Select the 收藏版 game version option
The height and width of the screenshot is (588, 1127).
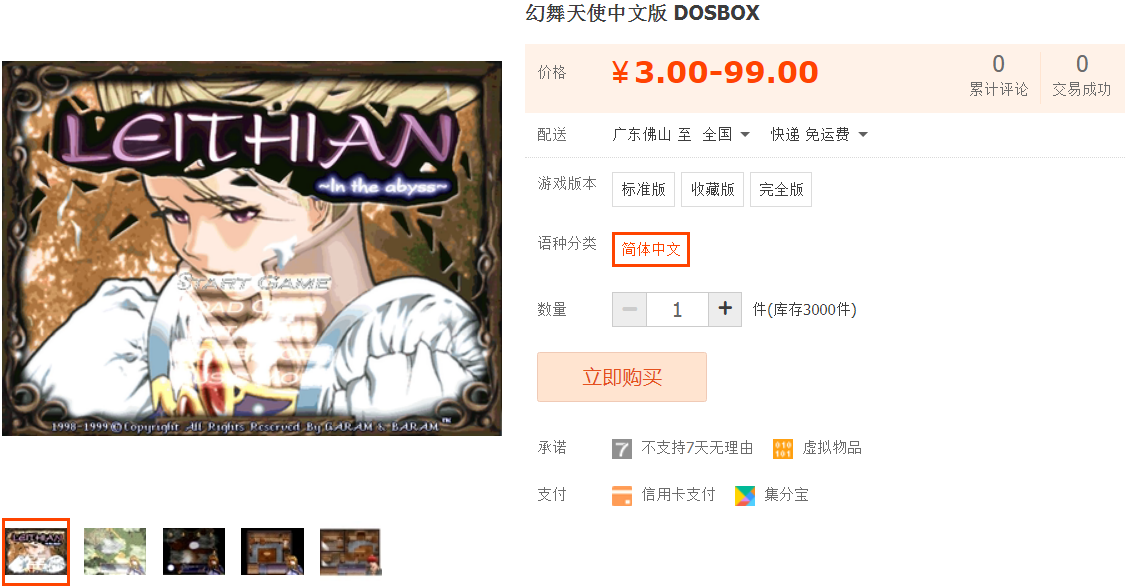click(712, 189)
